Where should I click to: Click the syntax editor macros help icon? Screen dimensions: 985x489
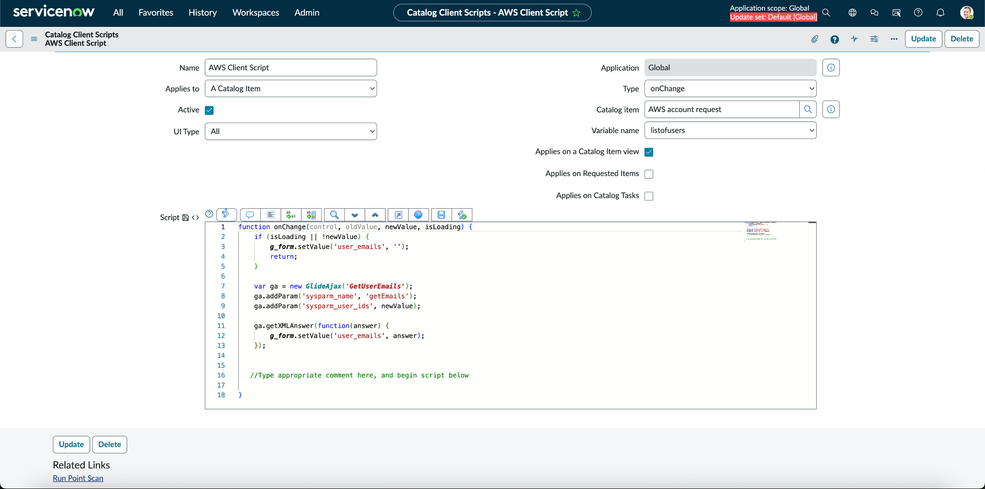[209, 214]
